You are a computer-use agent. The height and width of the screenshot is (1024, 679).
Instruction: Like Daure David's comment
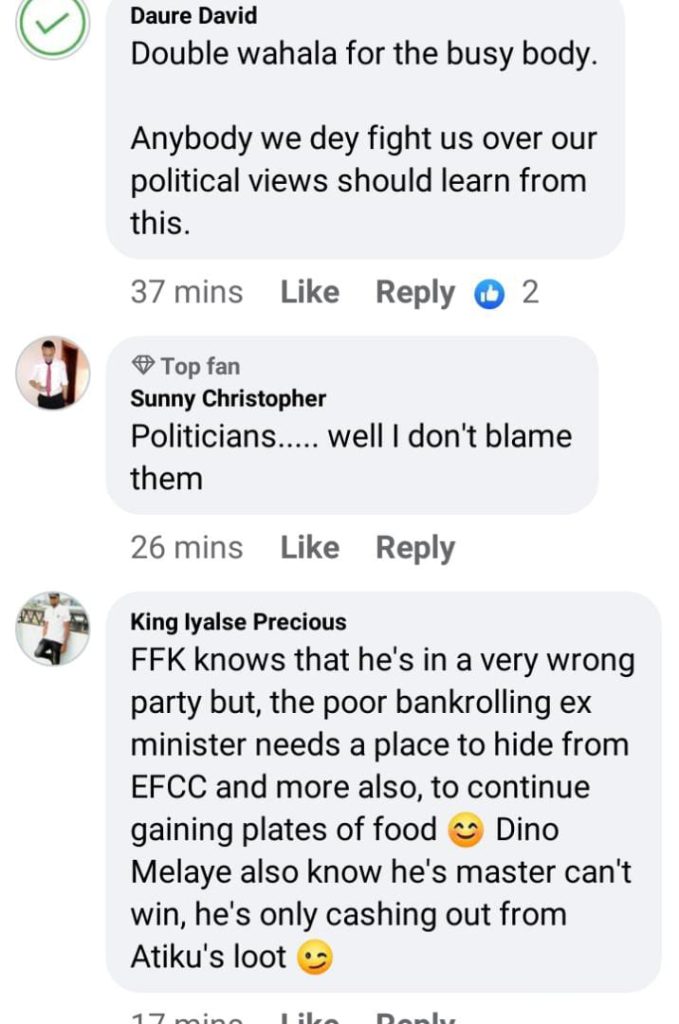point(309,292)
